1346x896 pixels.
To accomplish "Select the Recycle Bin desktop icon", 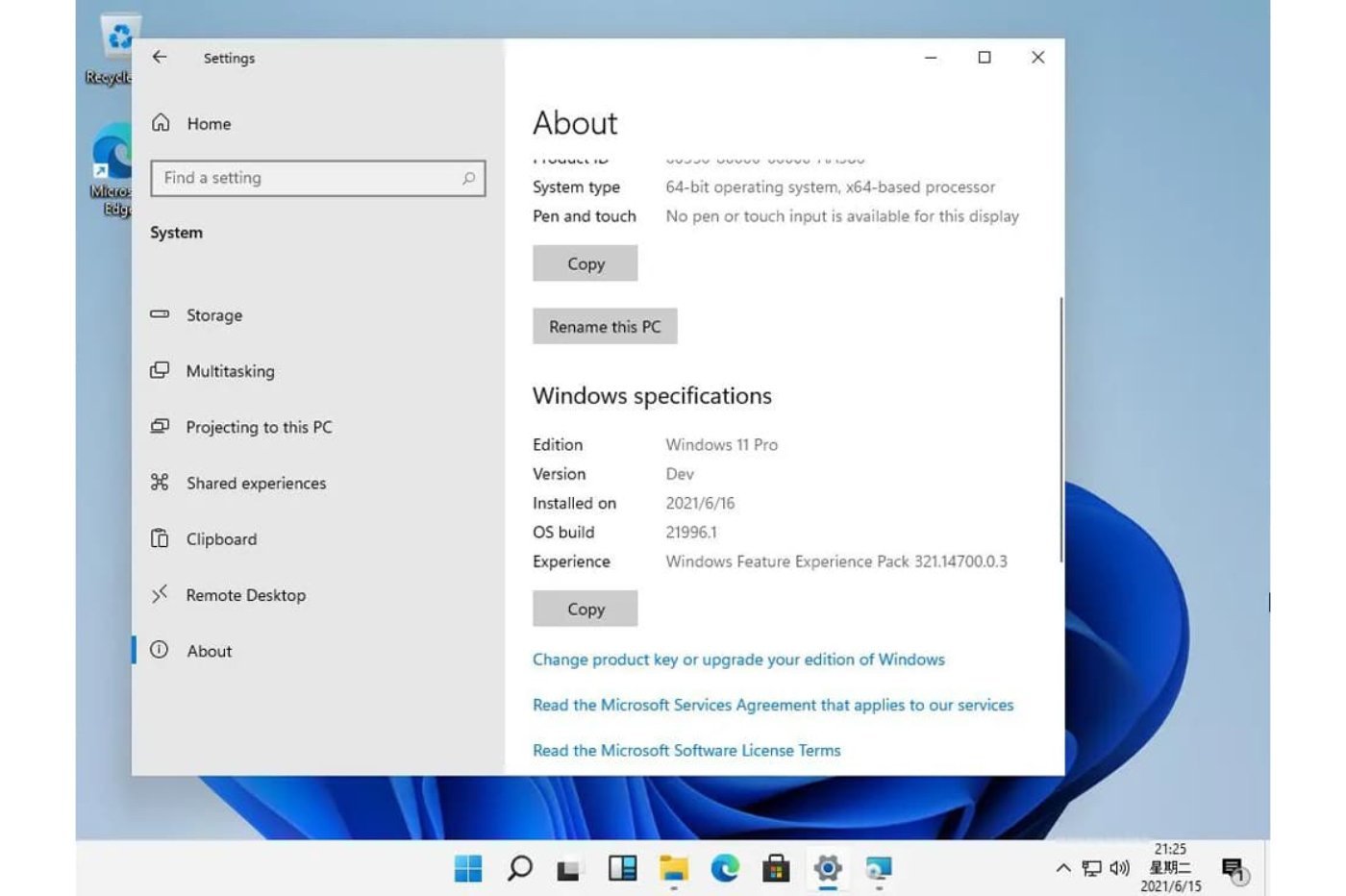I will coord(113,50).
